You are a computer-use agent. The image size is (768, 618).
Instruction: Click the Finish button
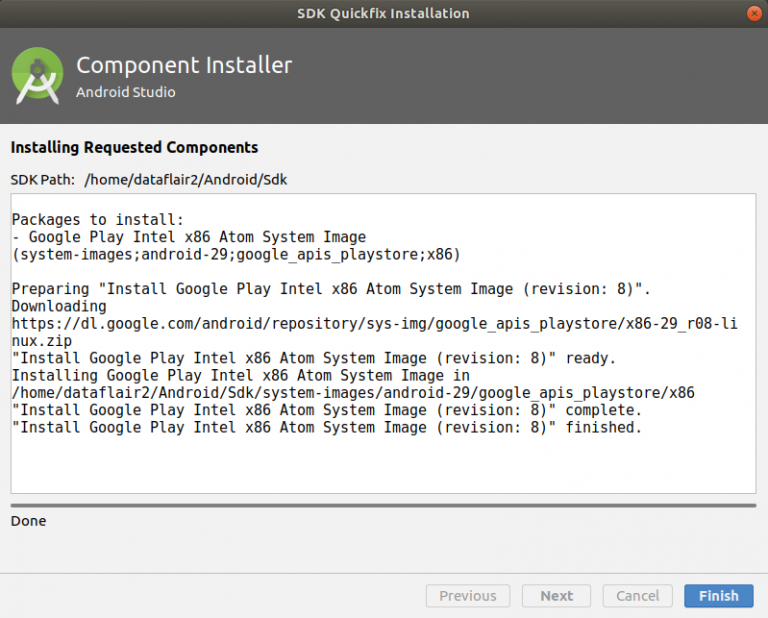(719, 595)
